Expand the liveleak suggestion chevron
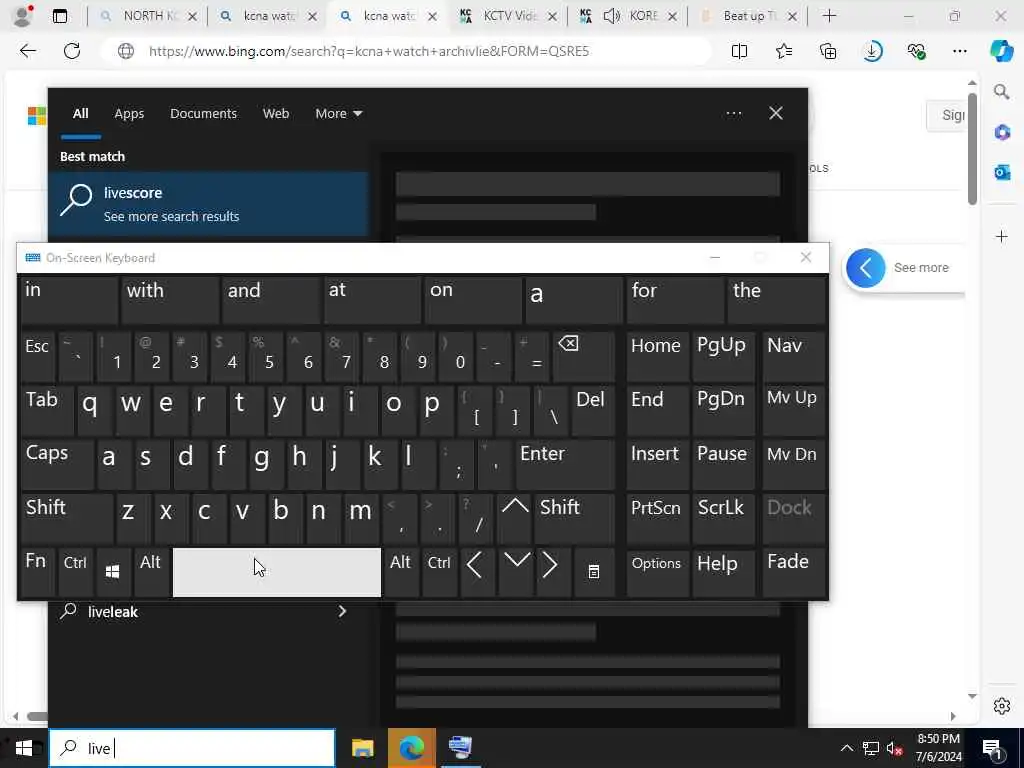The width and height of the screenshot is (1024, 768). pyautogui.click(x=342, y=611)
